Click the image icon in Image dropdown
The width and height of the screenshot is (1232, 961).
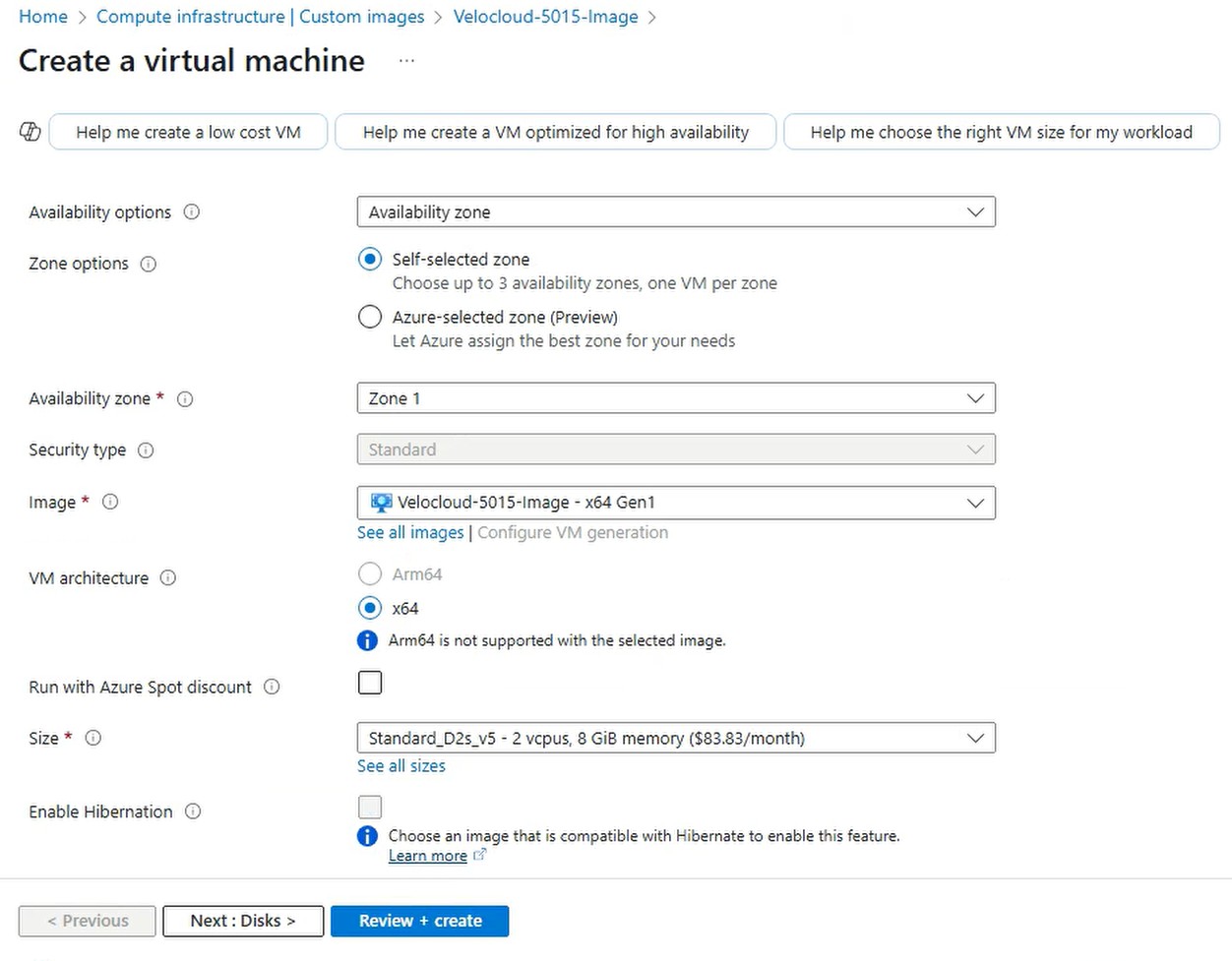(x=381, y=503)
